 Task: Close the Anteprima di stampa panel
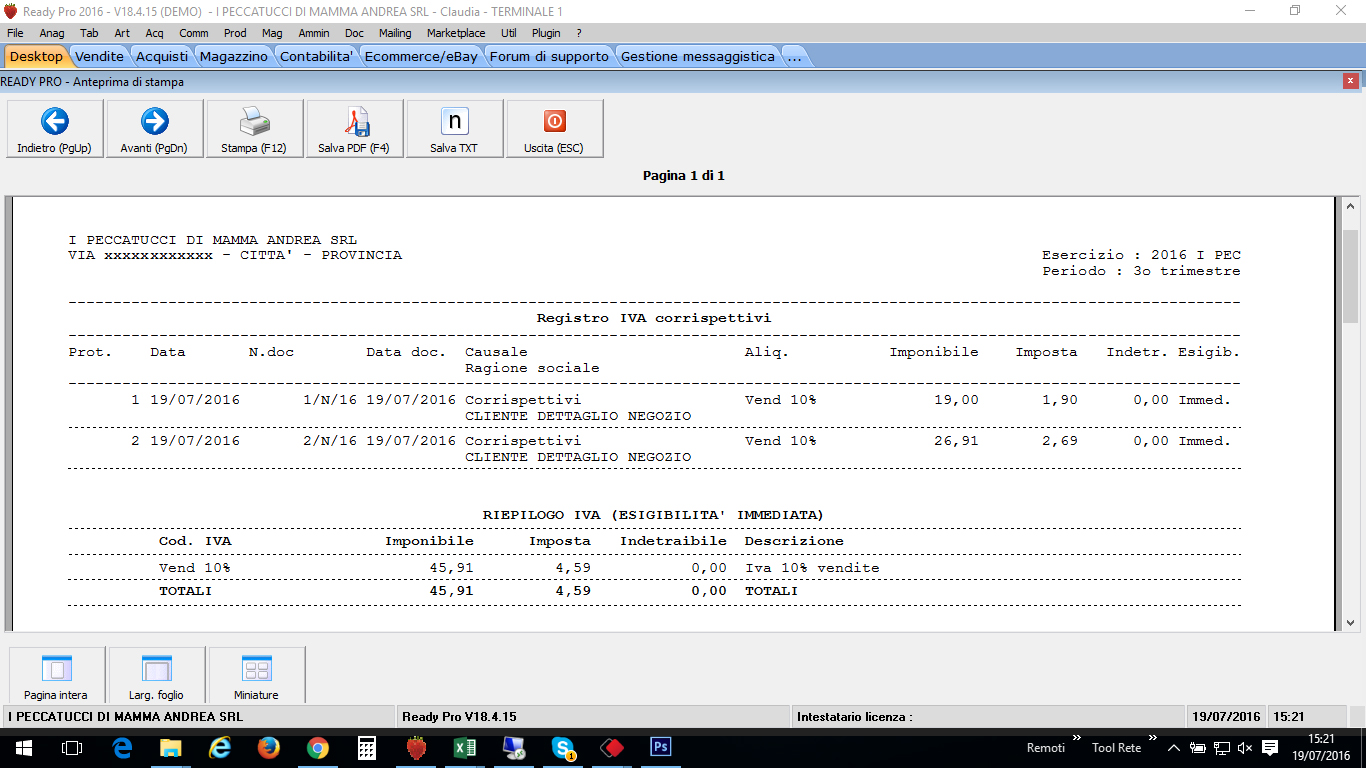[1351, 82]
